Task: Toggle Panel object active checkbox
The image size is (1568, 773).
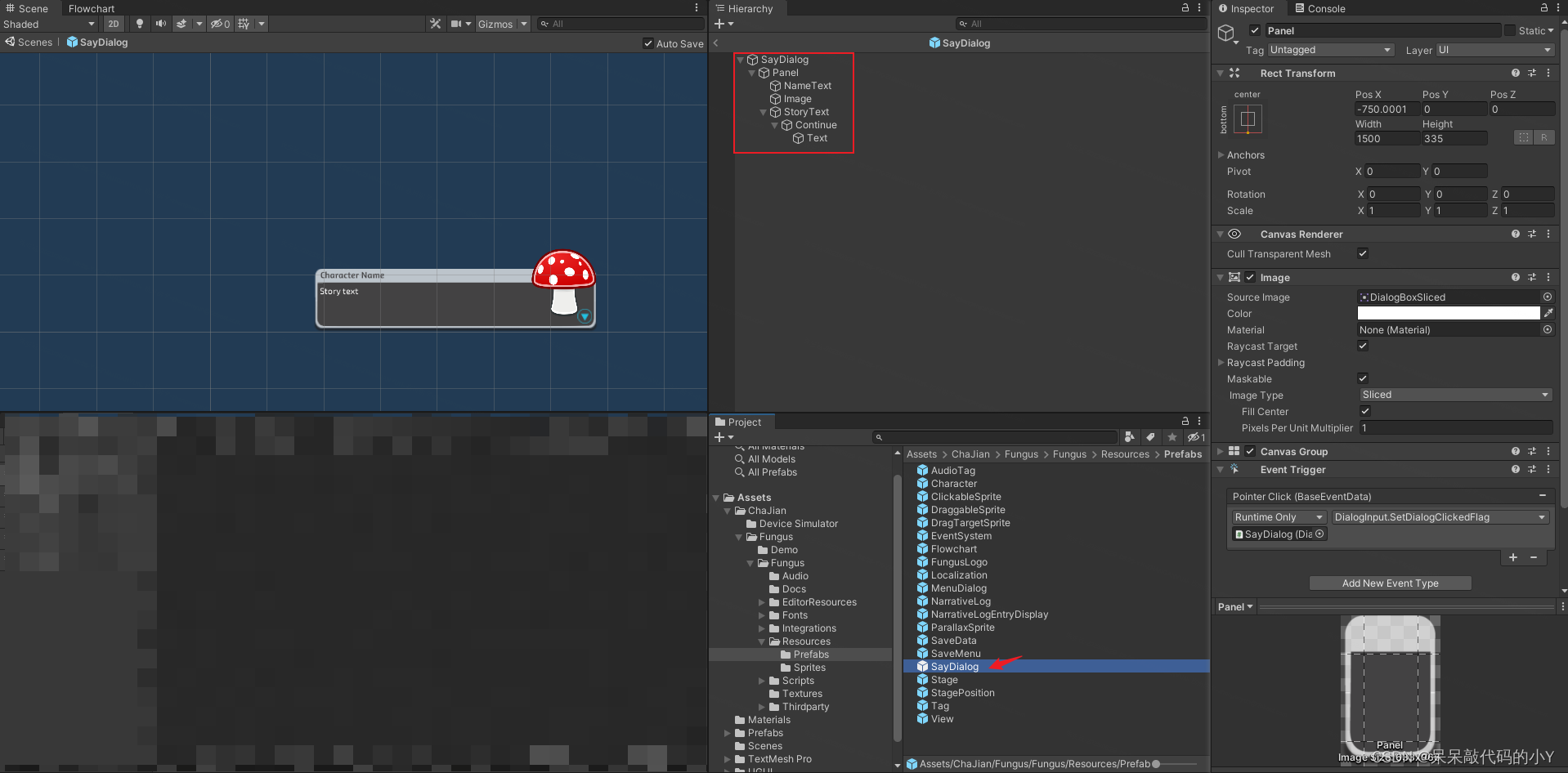Action: click(x=1255, y=30)
